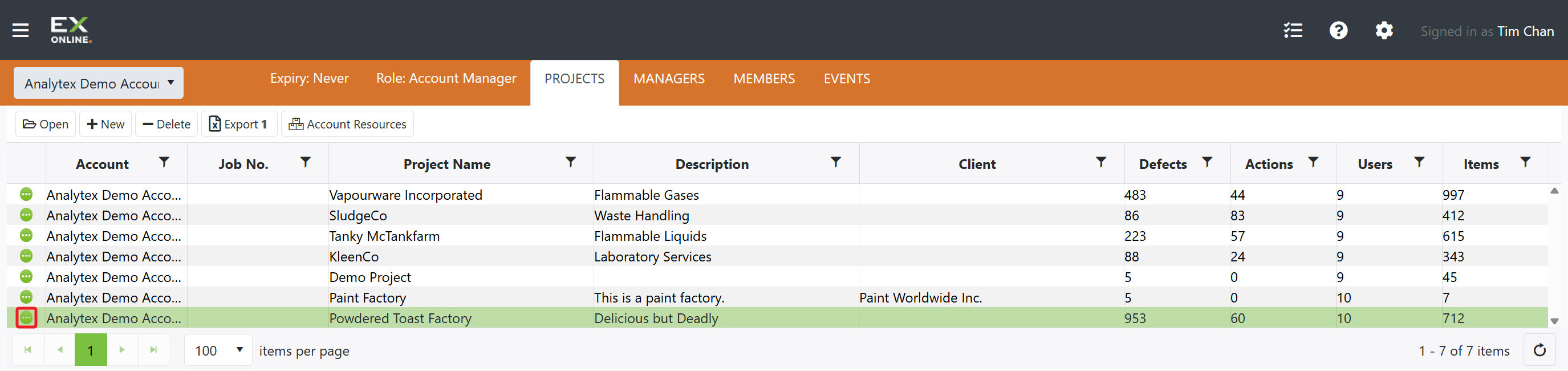This screenshot has height=371, width=1568.
Task: Select the Tanky McTankfarm project name
Action: [x=384, y=236]
